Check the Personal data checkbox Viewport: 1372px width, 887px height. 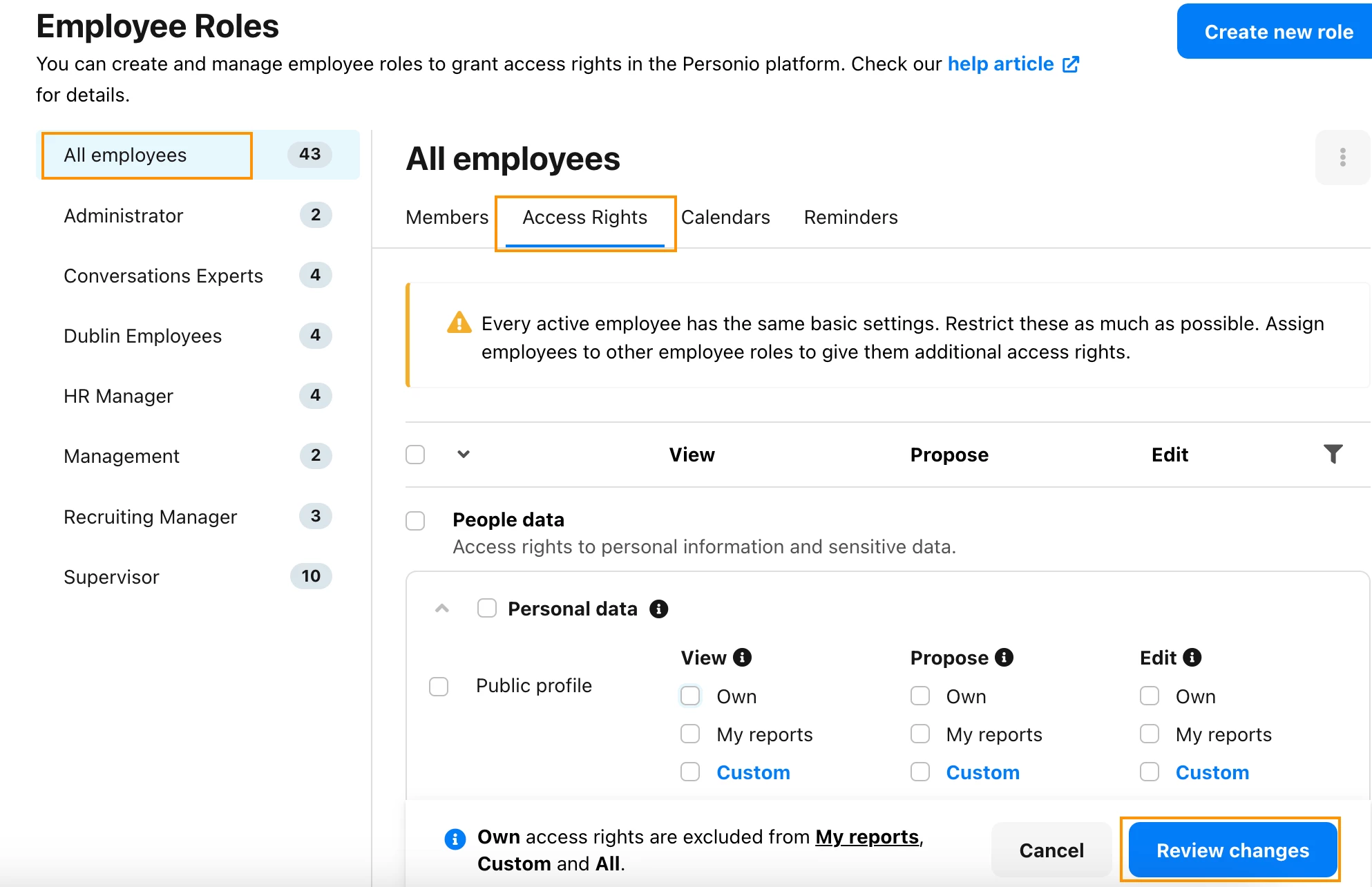[x=487, y=608]
